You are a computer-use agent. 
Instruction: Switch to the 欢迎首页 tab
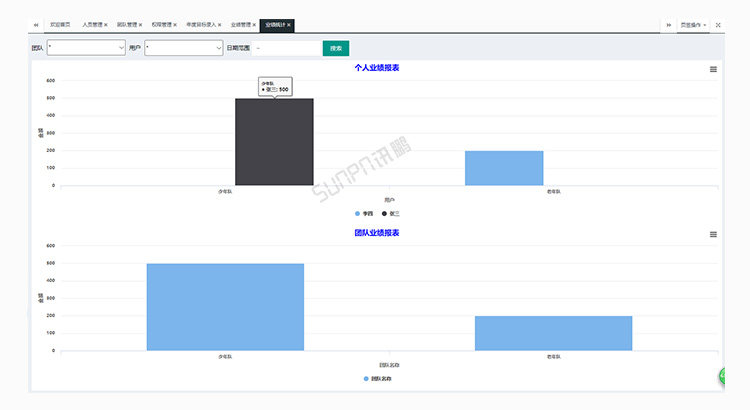coord(60,24)
